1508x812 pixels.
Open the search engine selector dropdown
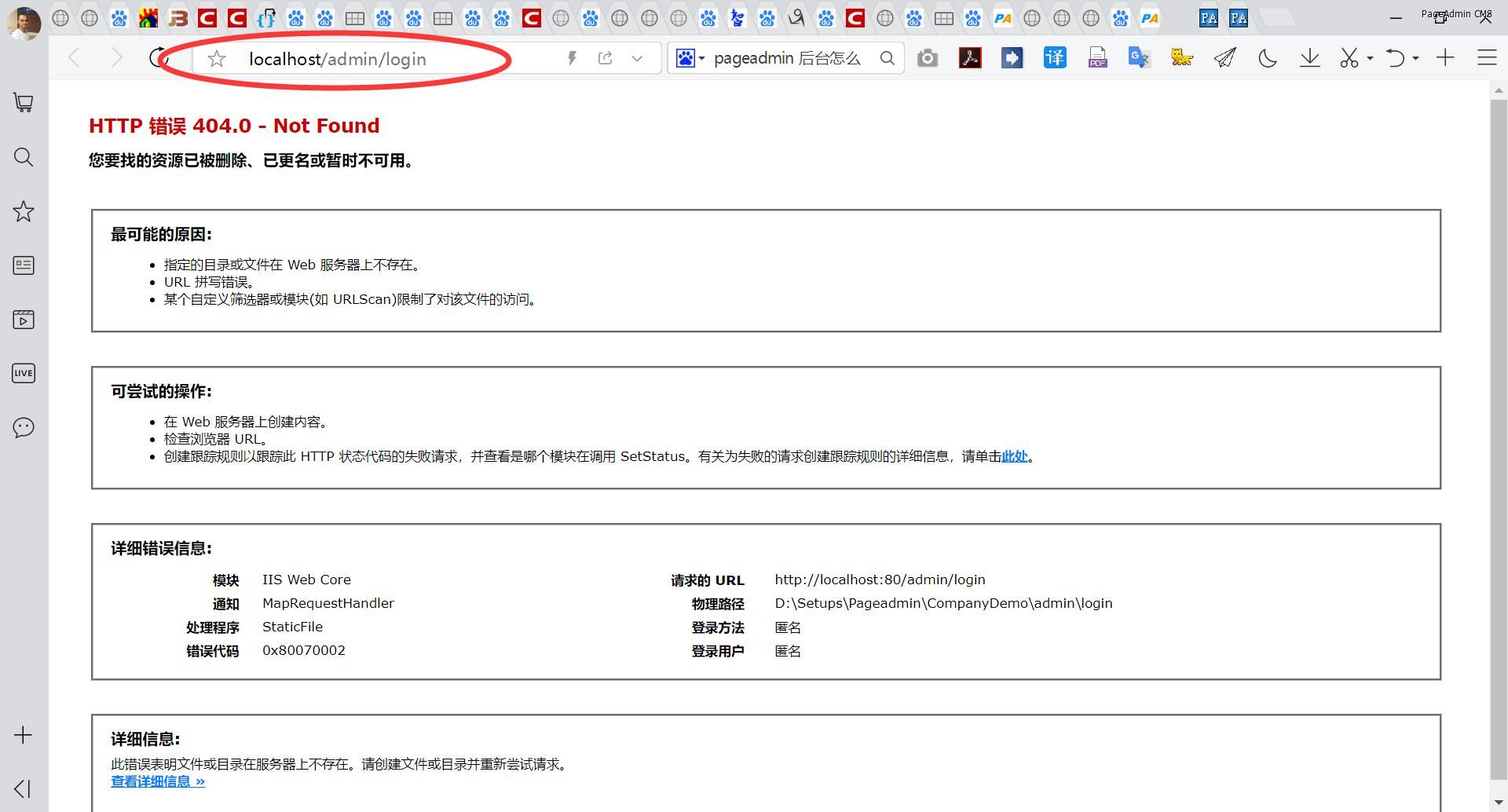pyautogui.click(x=690, y=59)
